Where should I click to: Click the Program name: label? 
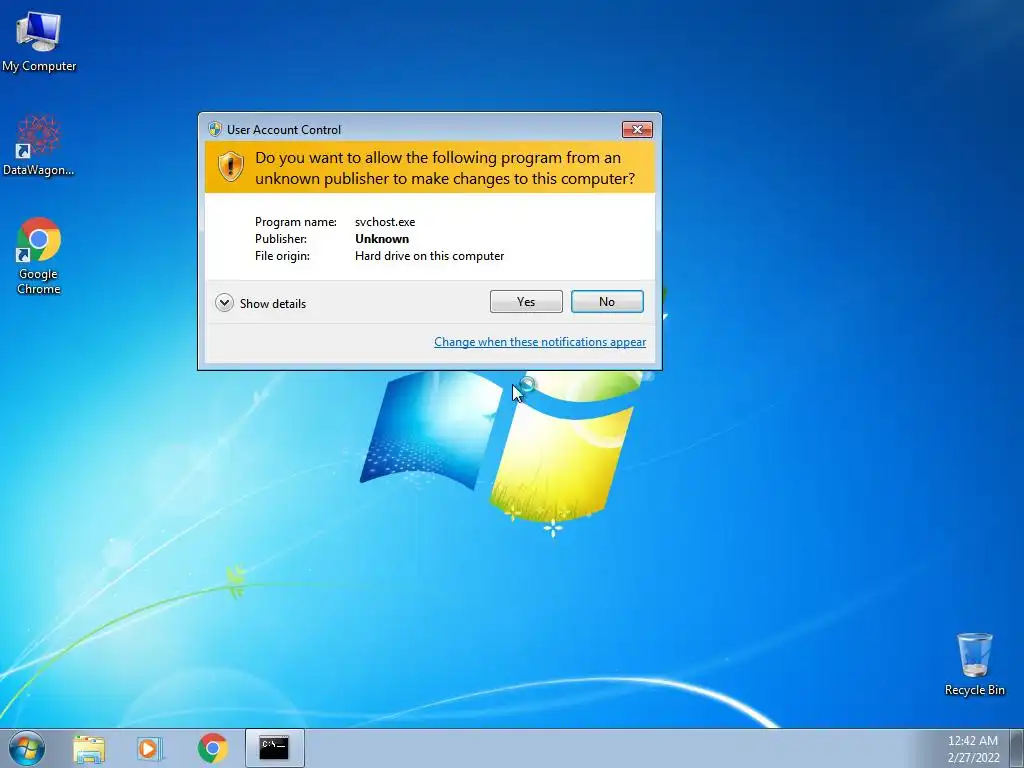pos(295,222)
